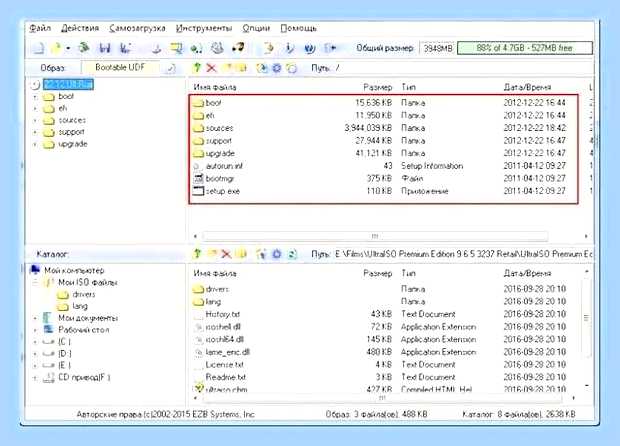620x446 pixels.
Task: Select CD привод (F:) in tree
Action: click(84, 377)
